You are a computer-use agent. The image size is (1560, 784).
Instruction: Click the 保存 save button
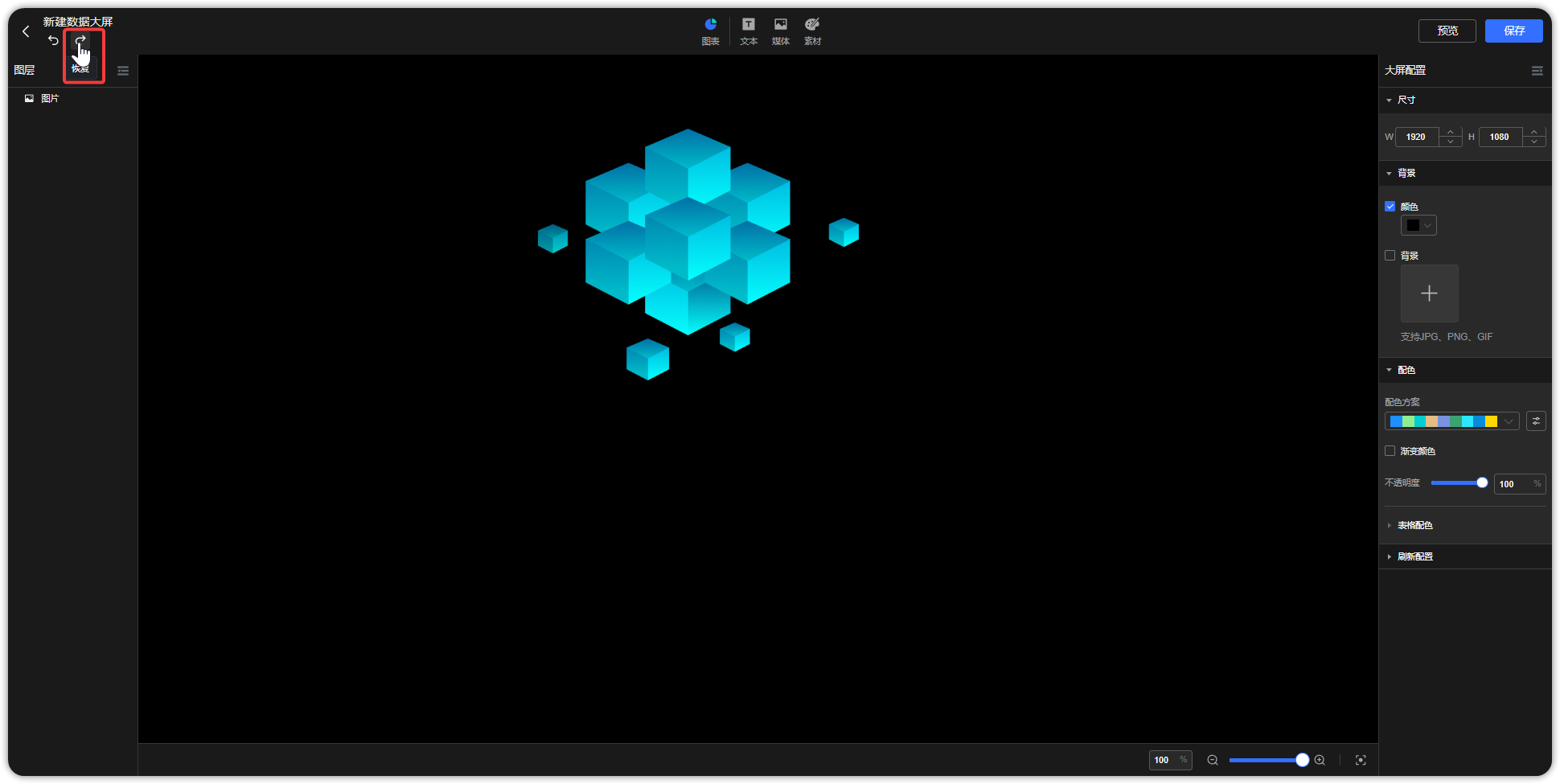[1513, 31]
